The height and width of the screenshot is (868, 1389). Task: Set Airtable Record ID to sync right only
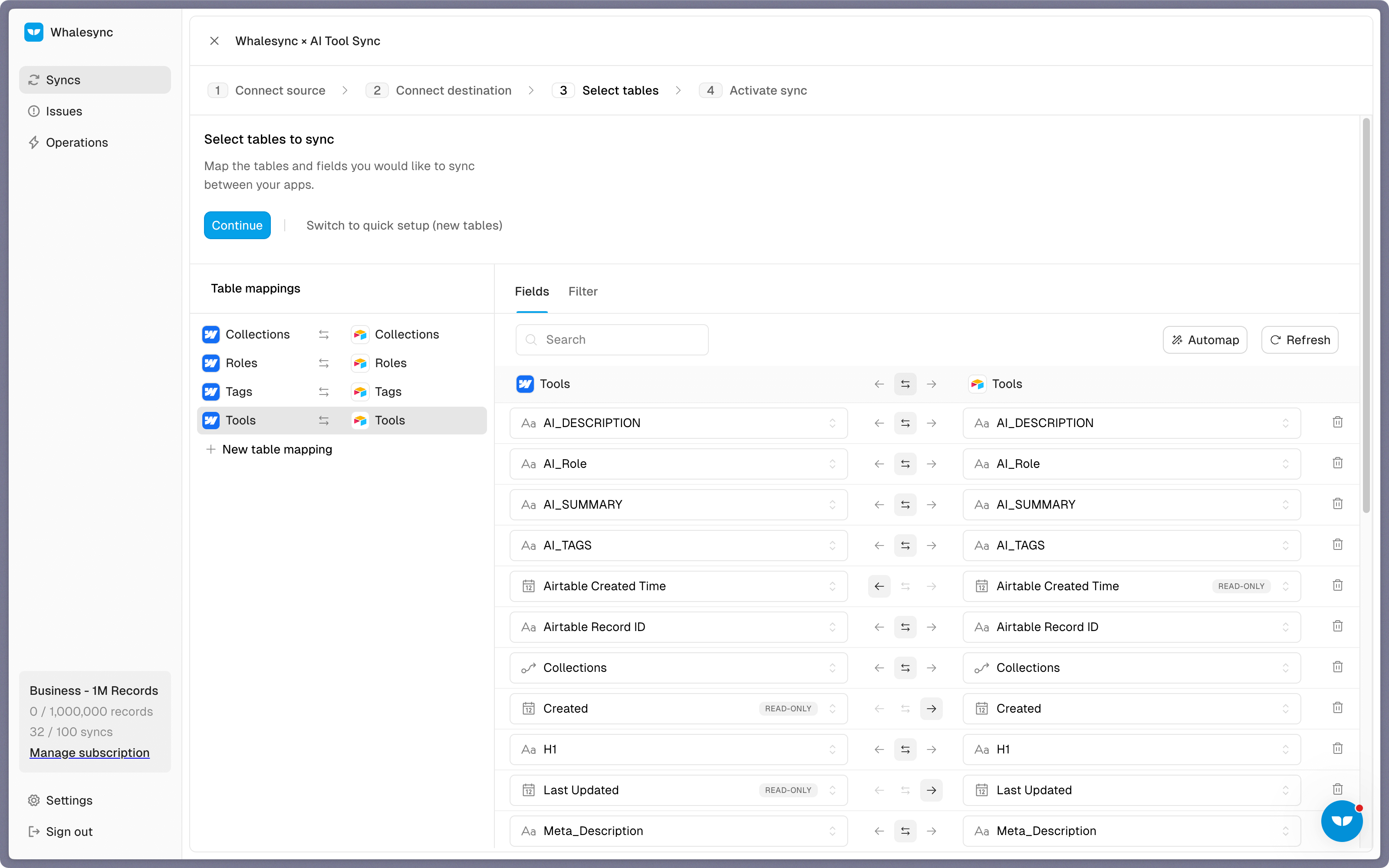[931, 627]
